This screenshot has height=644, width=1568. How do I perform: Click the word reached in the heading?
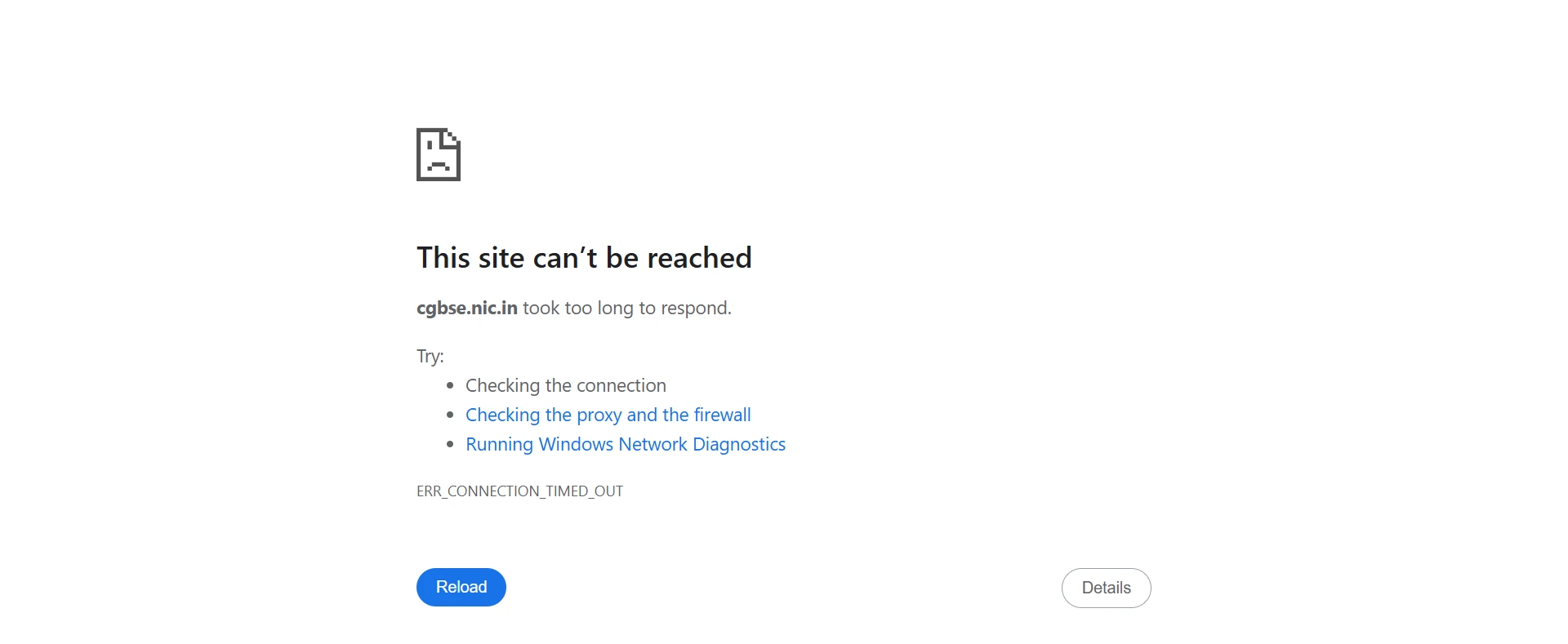click(x=699, y=258)
